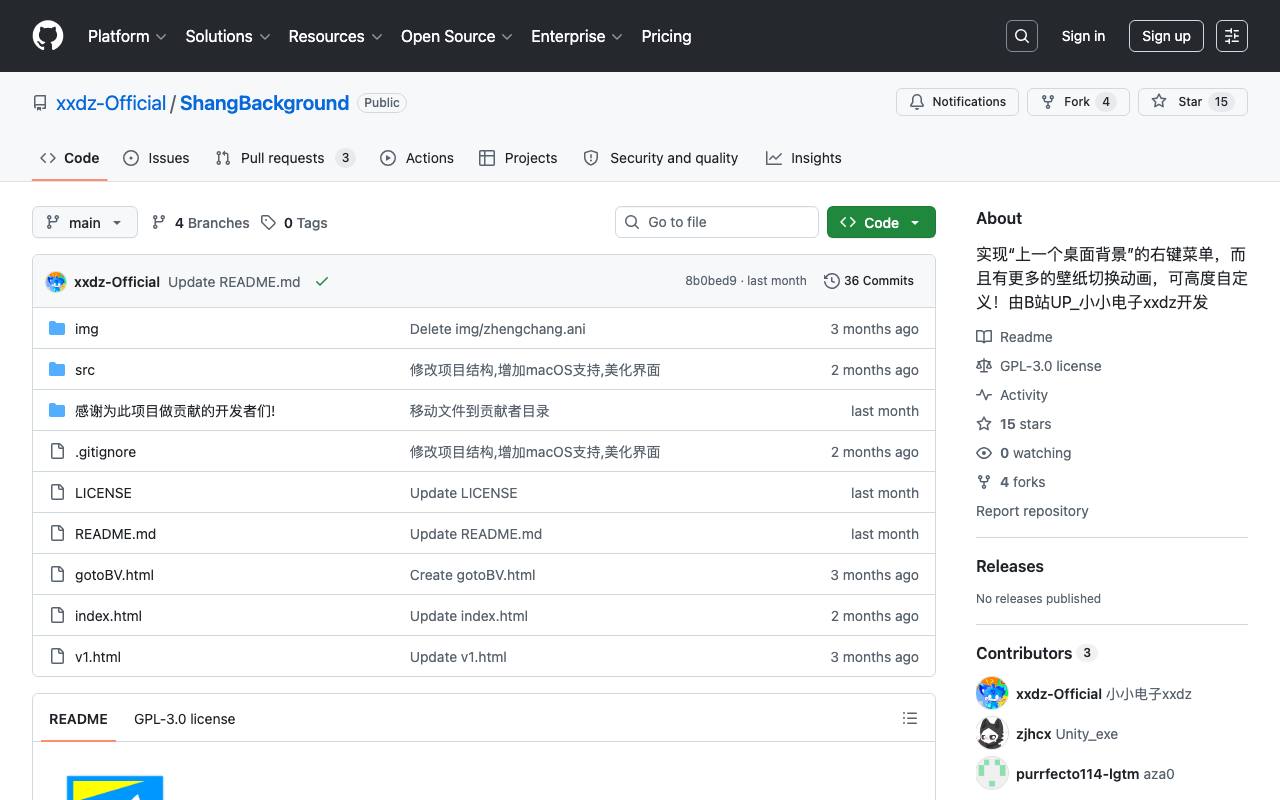Open the 感谢为此项目做贡献的开发者们! folder

(x=175, y=411)
